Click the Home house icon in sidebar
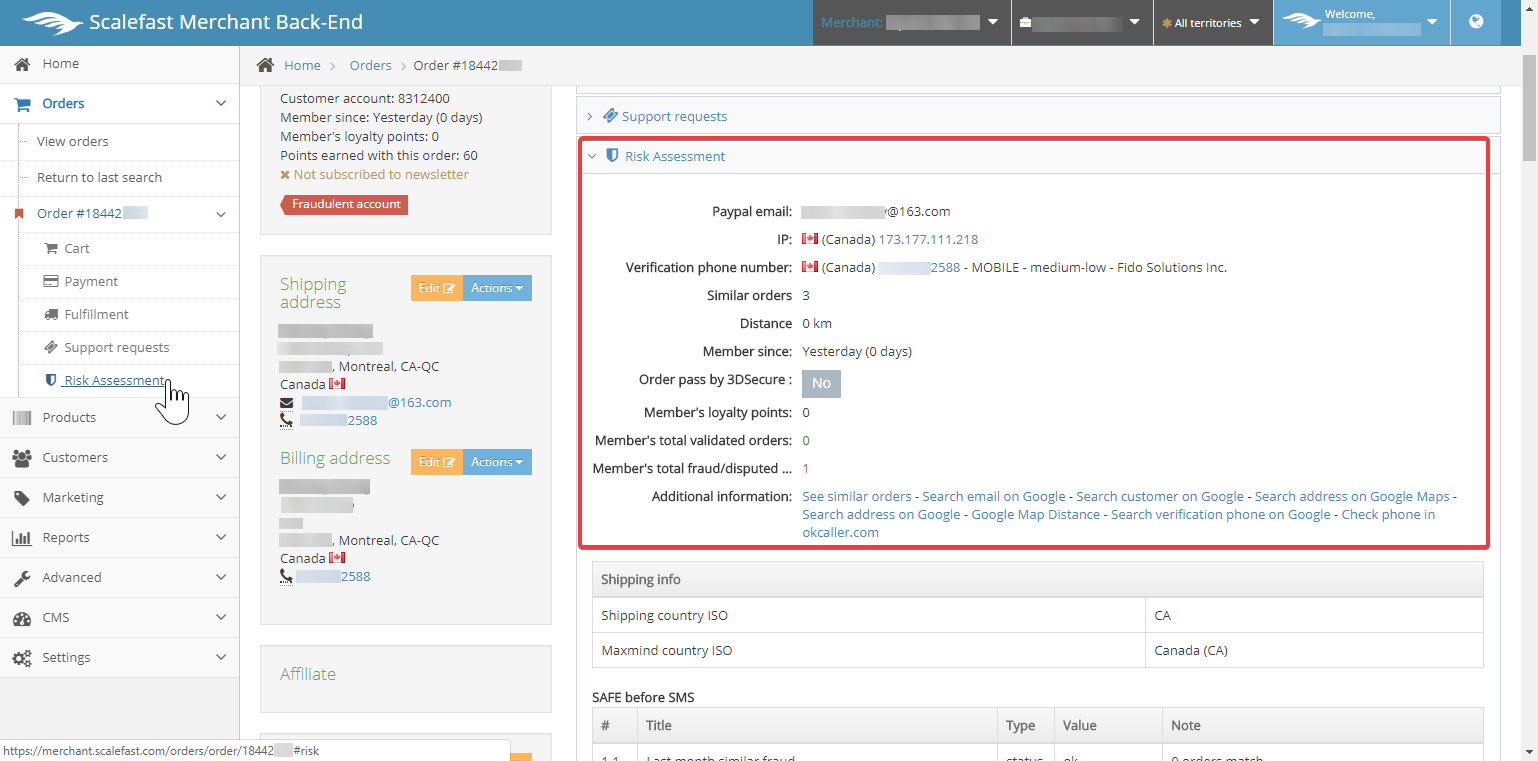 (22, 64)
